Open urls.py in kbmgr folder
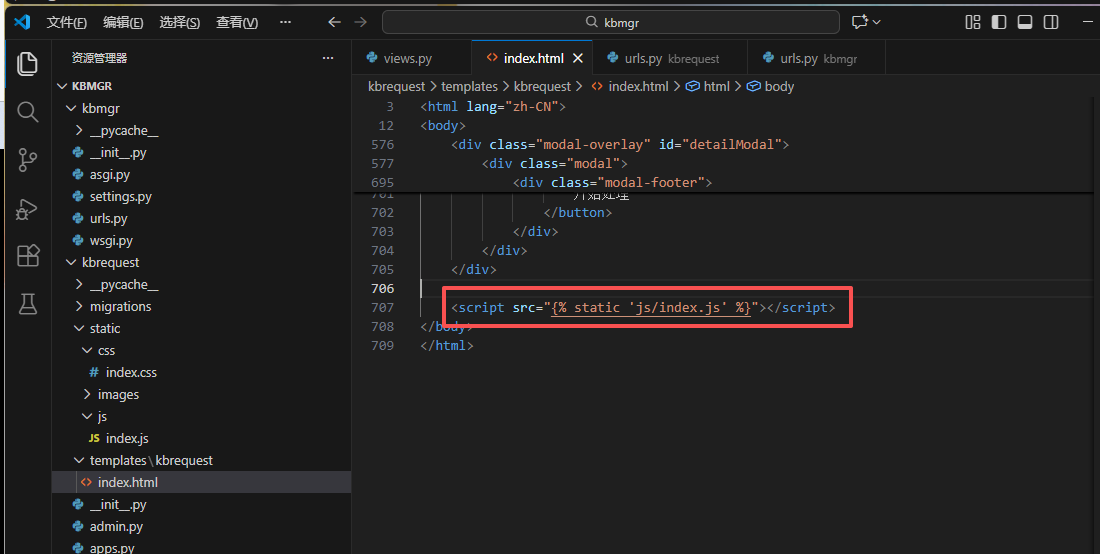The width and height of the screenshot is (1100, 554). (109, 219)
